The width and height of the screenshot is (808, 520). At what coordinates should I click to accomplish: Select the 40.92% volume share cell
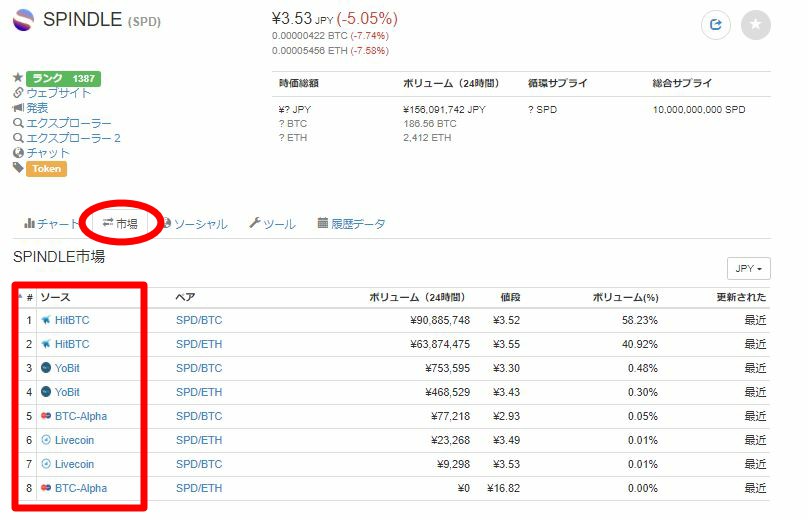(x=639, y=344)
